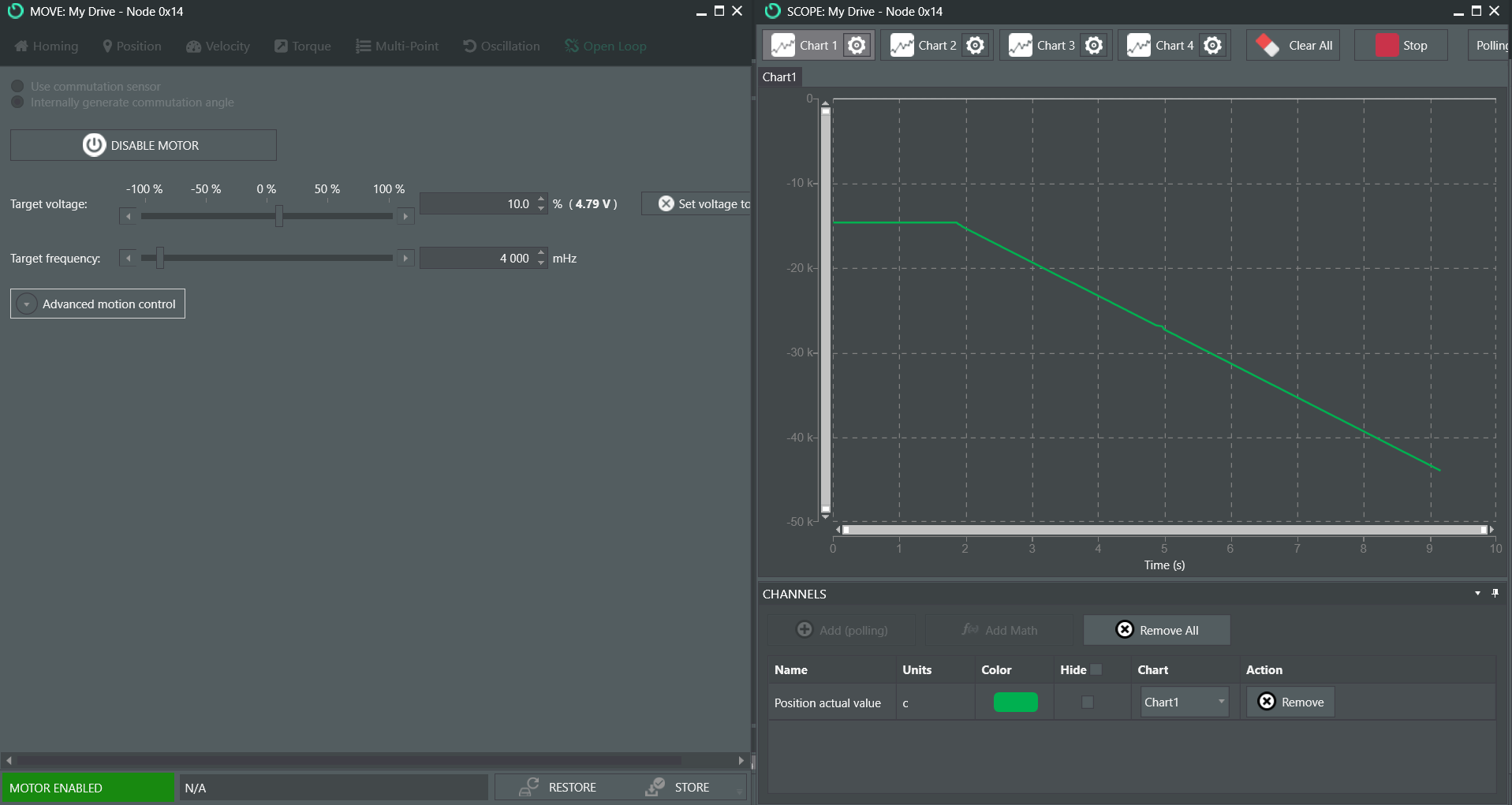This screenshot has width=1512, height=805.
Task: Select the Open Loop tab
Action: tap(605, 46)
